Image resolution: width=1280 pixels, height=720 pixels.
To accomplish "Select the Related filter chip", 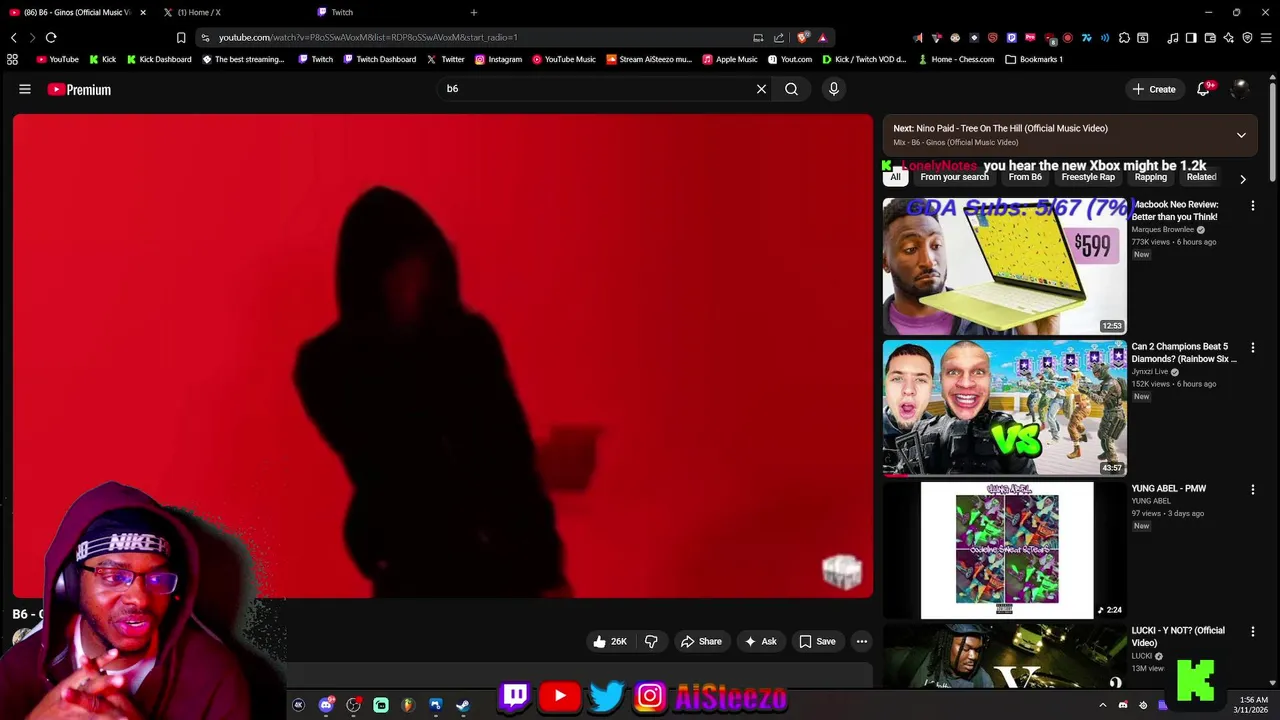I will point(1201,177).
